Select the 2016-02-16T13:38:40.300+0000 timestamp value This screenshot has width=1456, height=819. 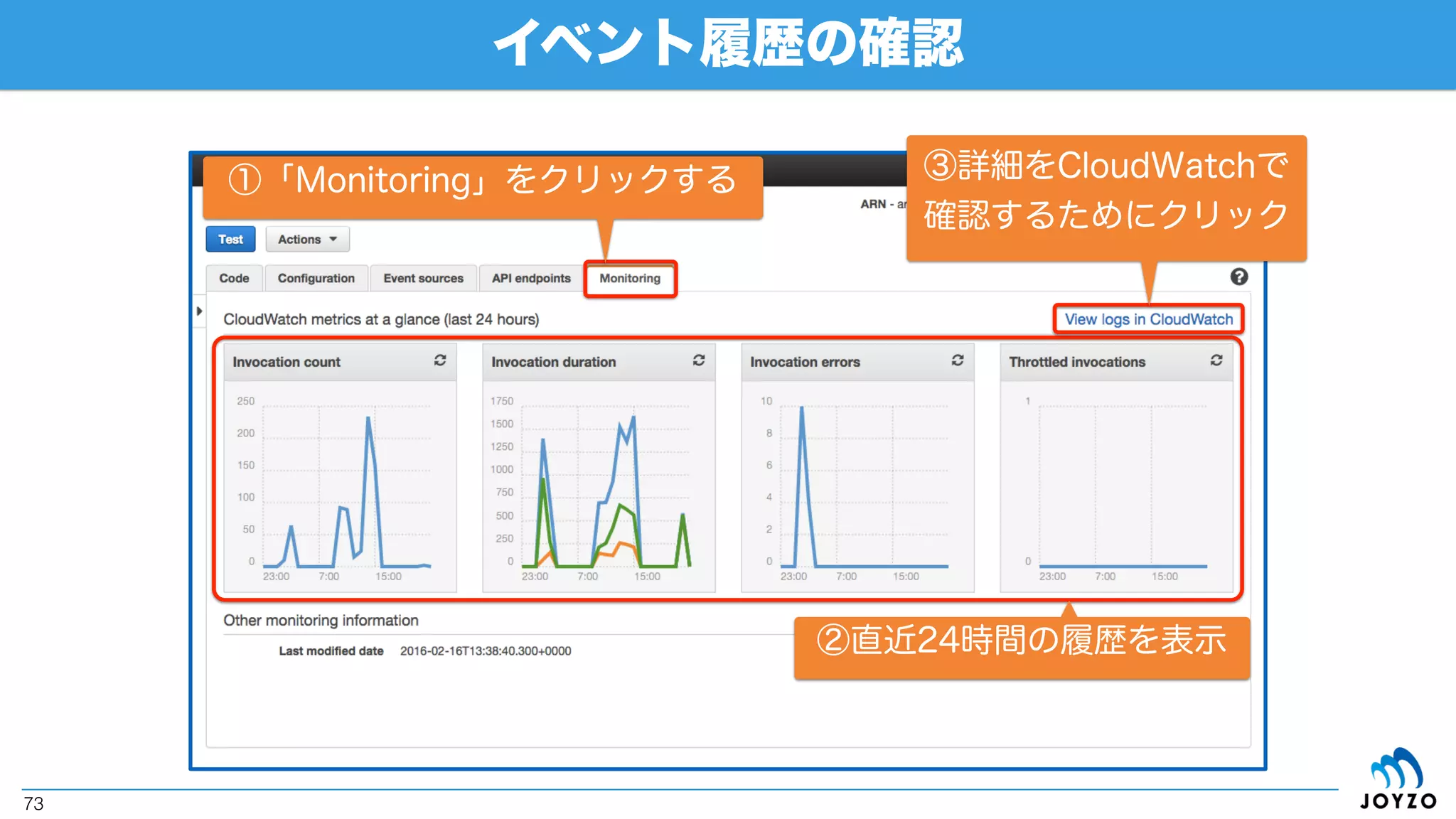(486, 651)
